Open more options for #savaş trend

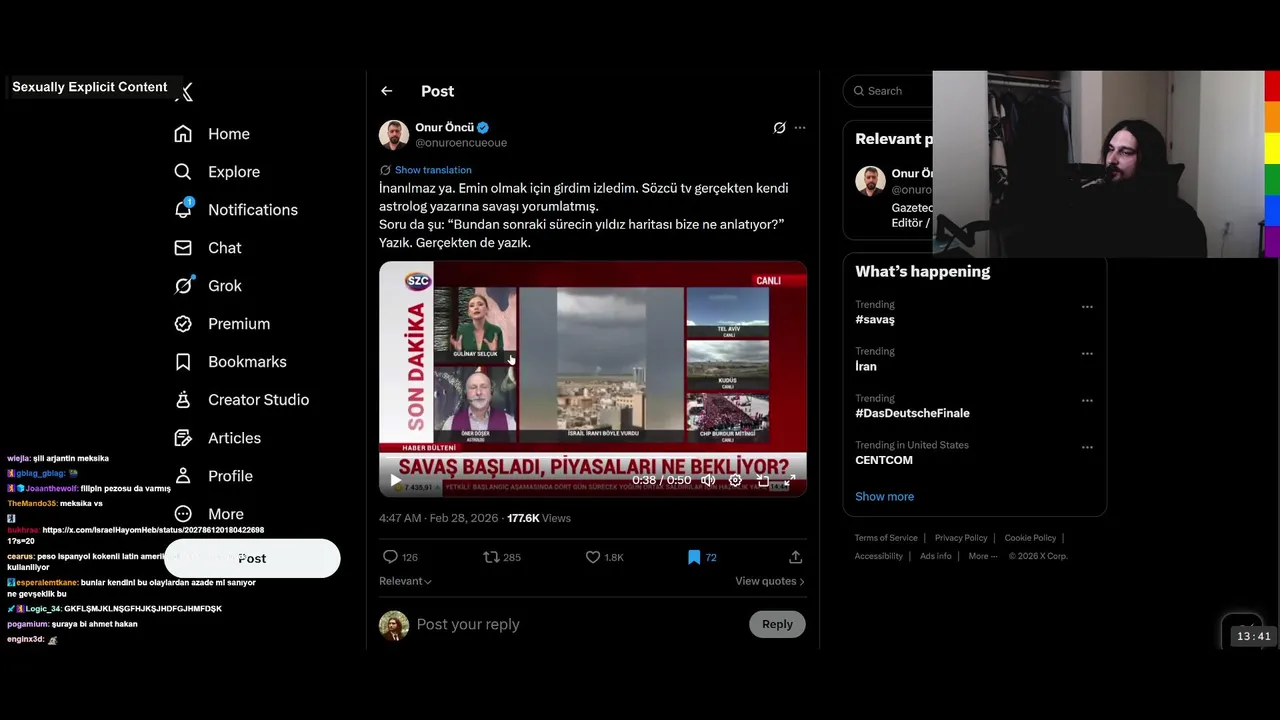tap(1087, 307)
